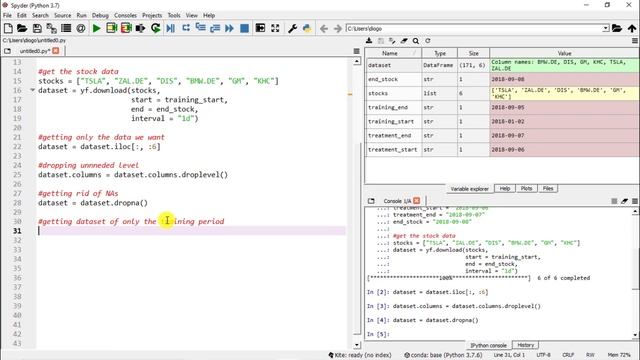Open the View menu

click(191, 15)
